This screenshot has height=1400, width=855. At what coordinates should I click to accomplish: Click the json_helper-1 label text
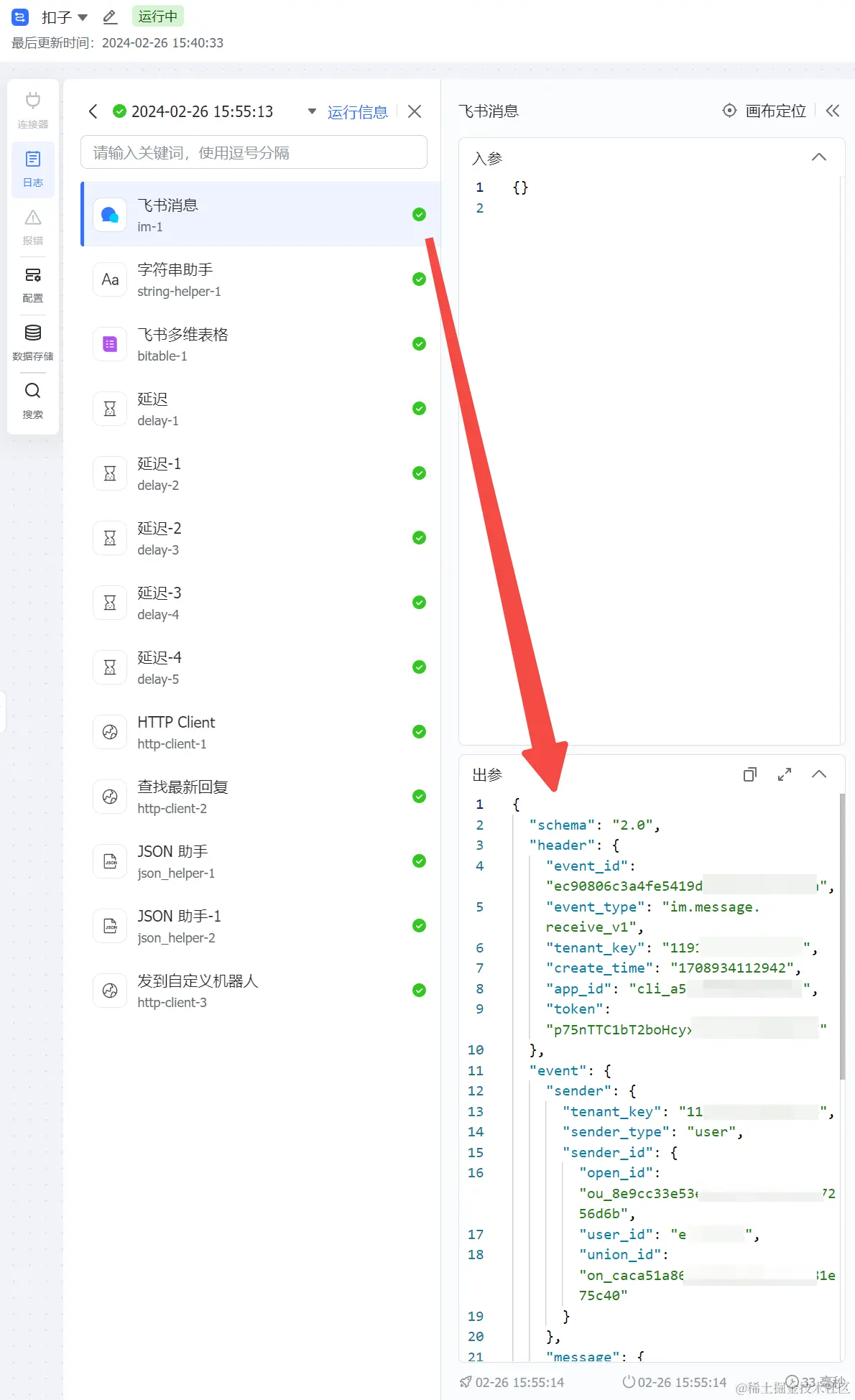pyautogui.click(x=176, y=873)
